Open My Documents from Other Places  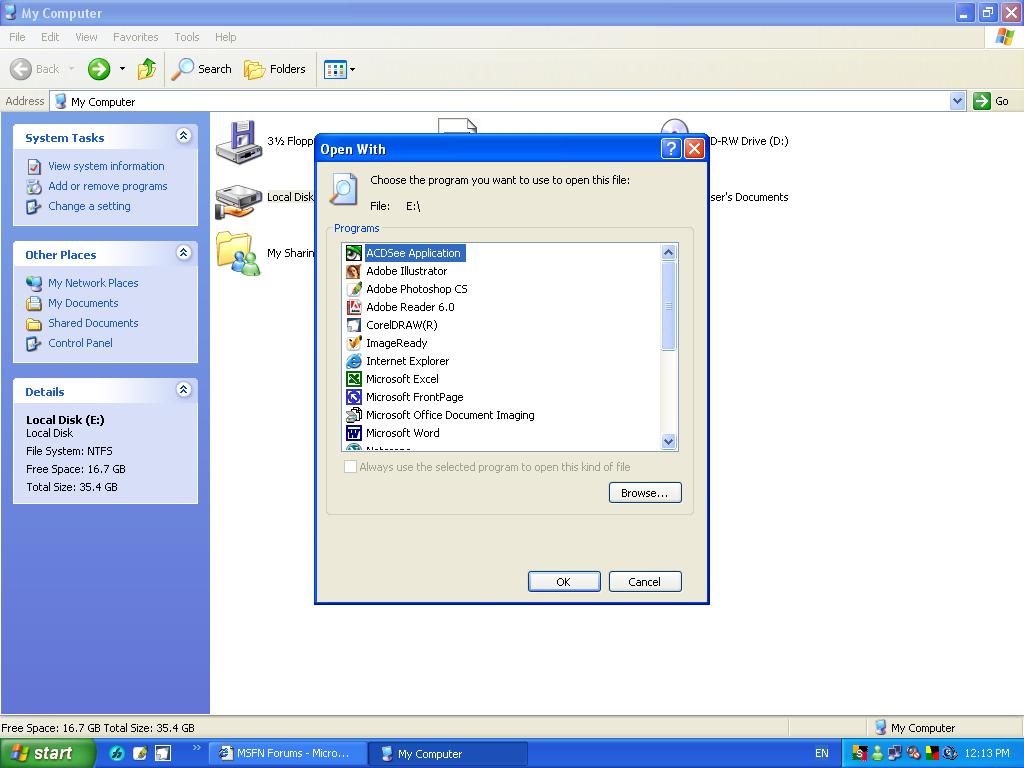click(x=83, y=303)
